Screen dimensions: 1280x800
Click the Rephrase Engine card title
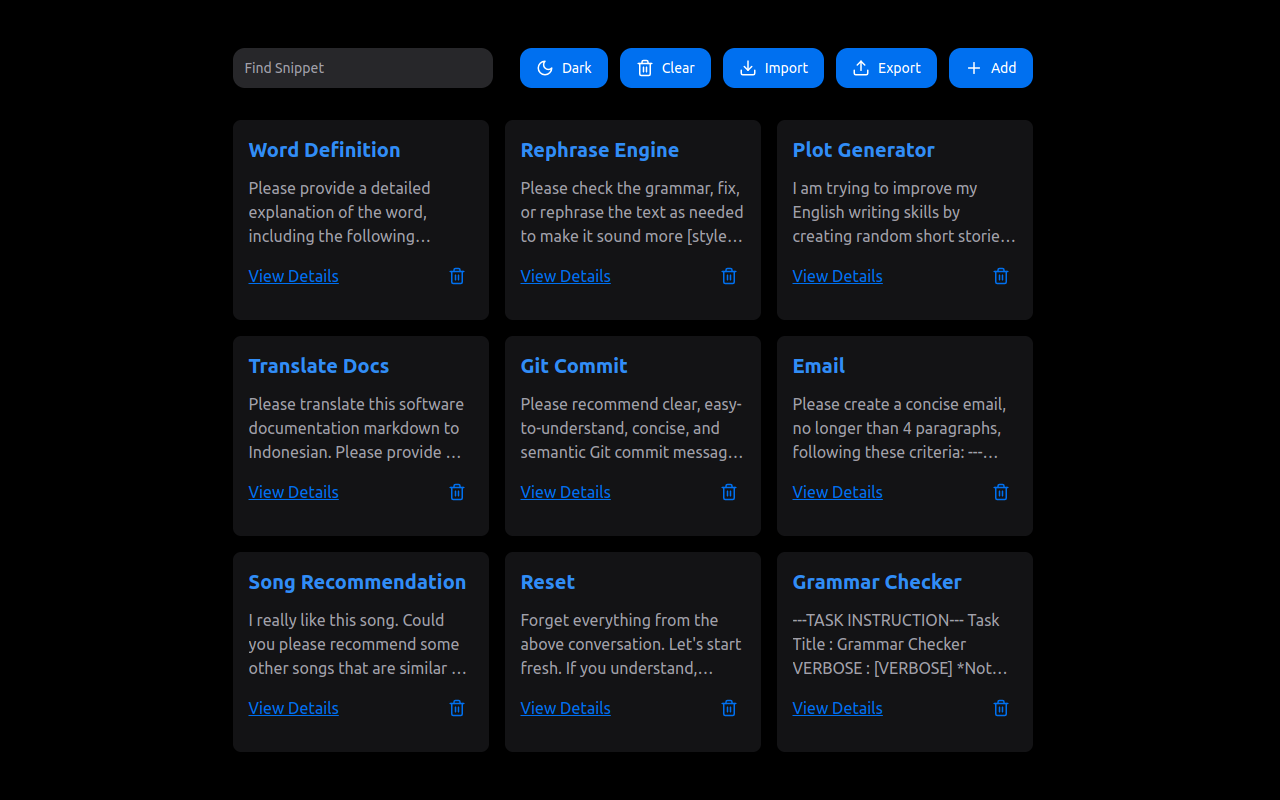(600, 150)
